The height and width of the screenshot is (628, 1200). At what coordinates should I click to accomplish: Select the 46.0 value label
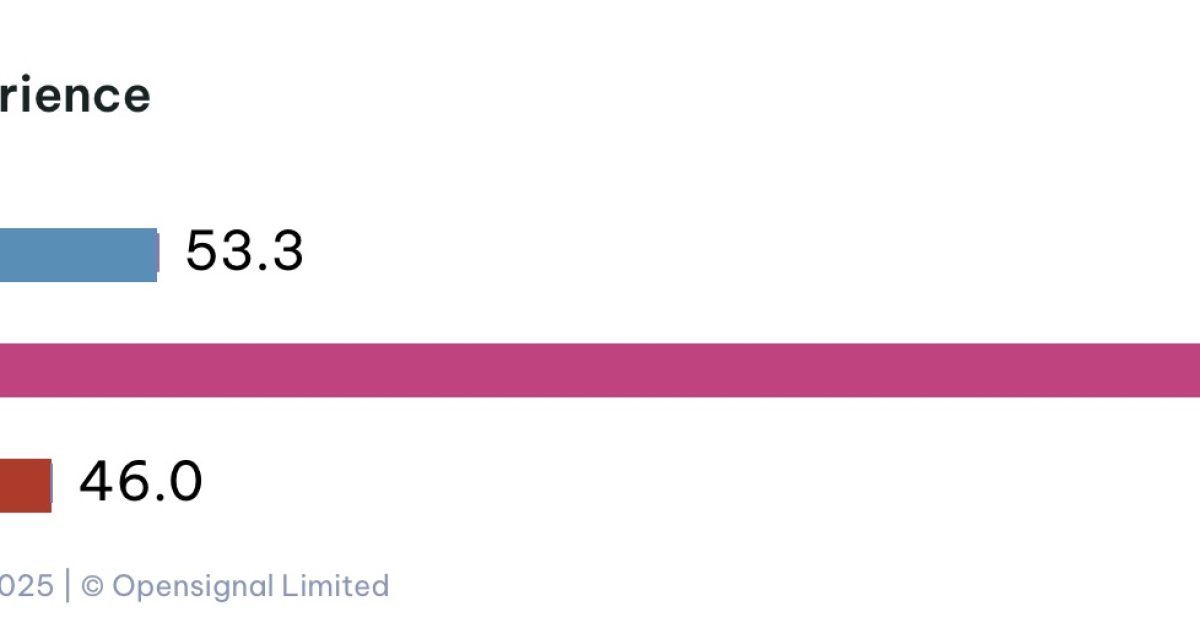pyautogui.click(x=141, y=482)
